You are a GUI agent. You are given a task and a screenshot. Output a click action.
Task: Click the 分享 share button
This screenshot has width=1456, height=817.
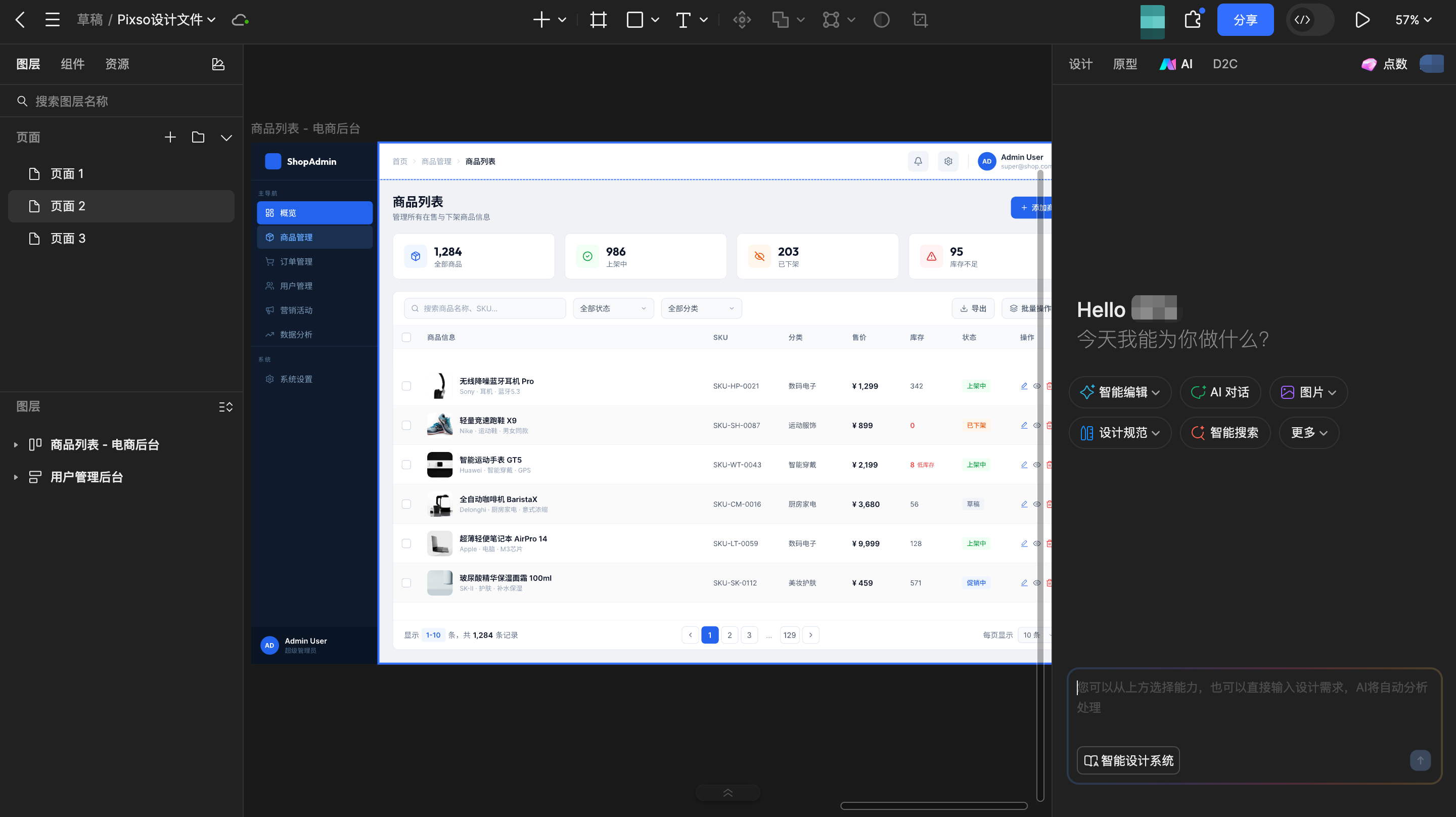[1245, 20]
